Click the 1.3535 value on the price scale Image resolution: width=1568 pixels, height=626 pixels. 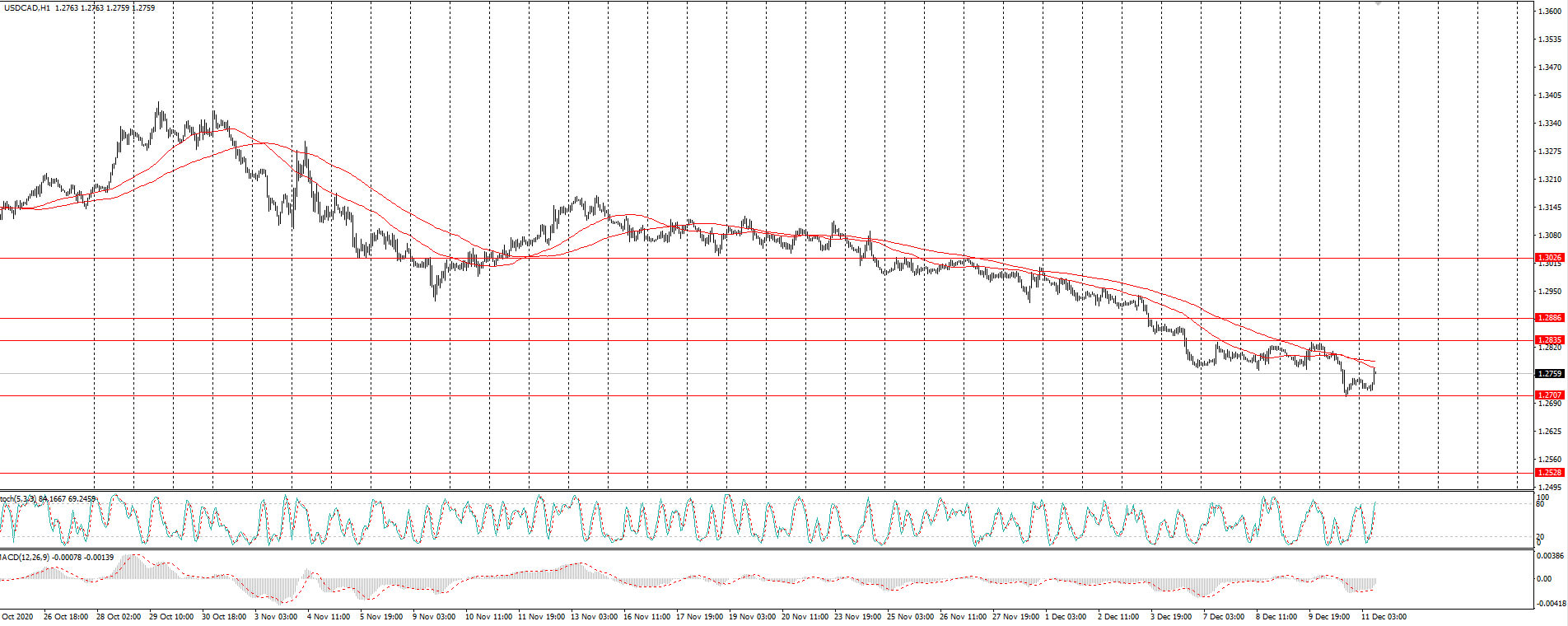click(x=1551, y=40)
